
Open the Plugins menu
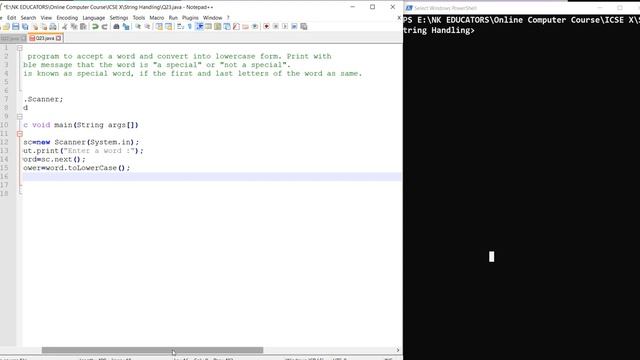tap(190, 18)
